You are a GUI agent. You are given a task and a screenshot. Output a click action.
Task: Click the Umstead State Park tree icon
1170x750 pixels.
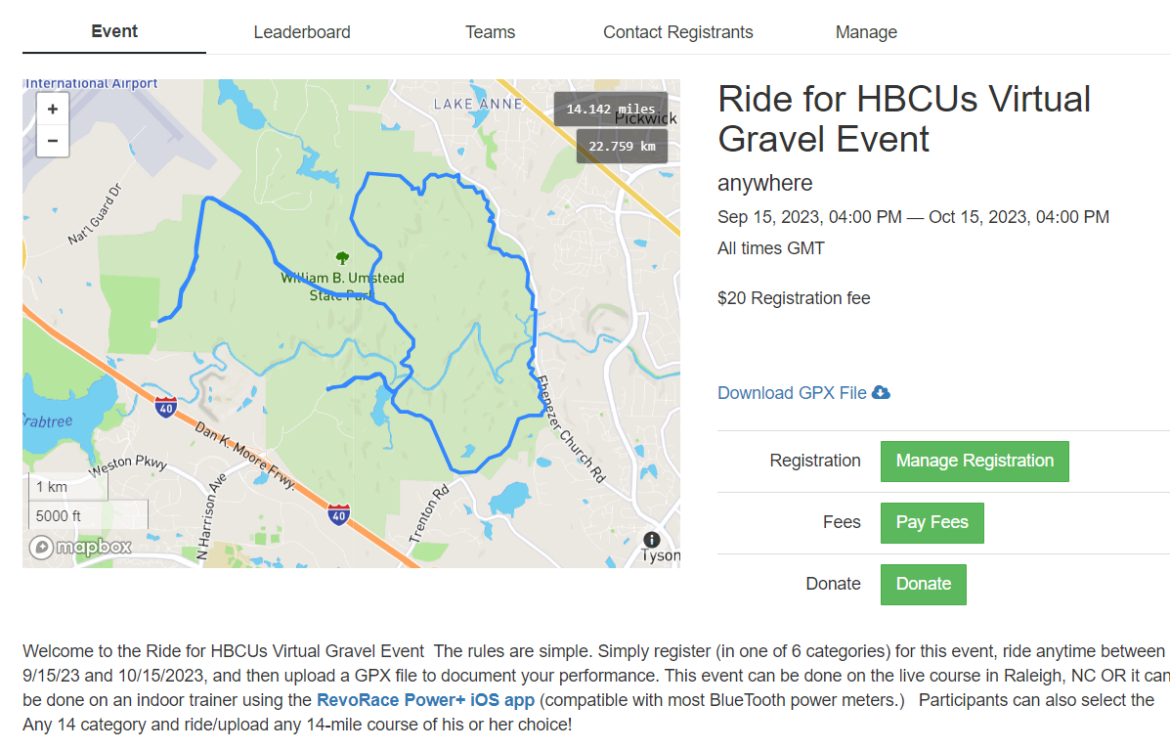(343, 258)
